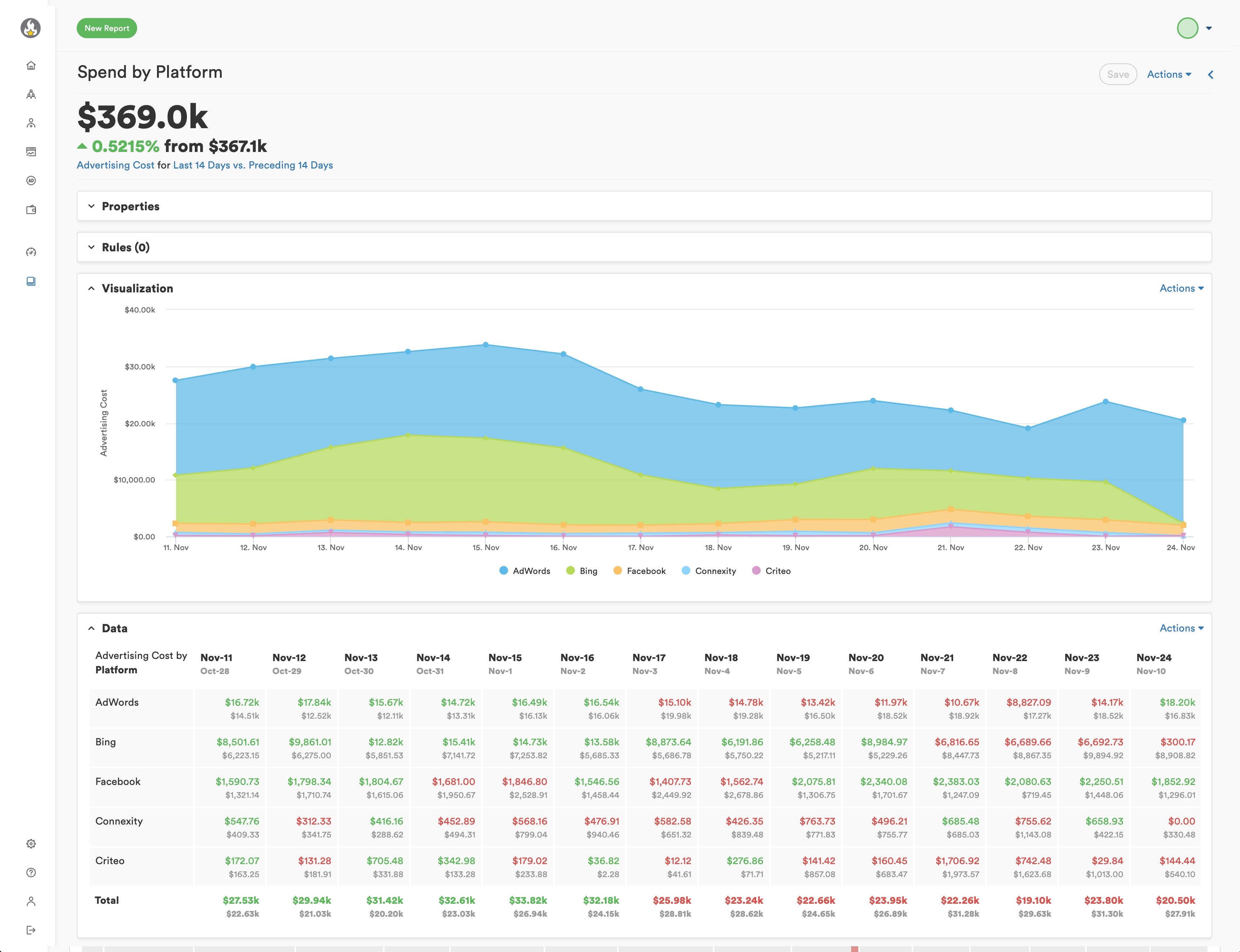Expand the Properties section

pos(130,206)
